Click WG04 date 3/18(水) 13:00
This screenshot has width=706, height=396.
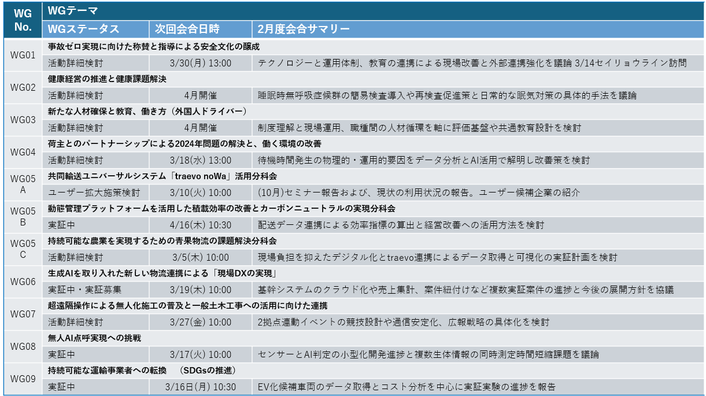200,160
